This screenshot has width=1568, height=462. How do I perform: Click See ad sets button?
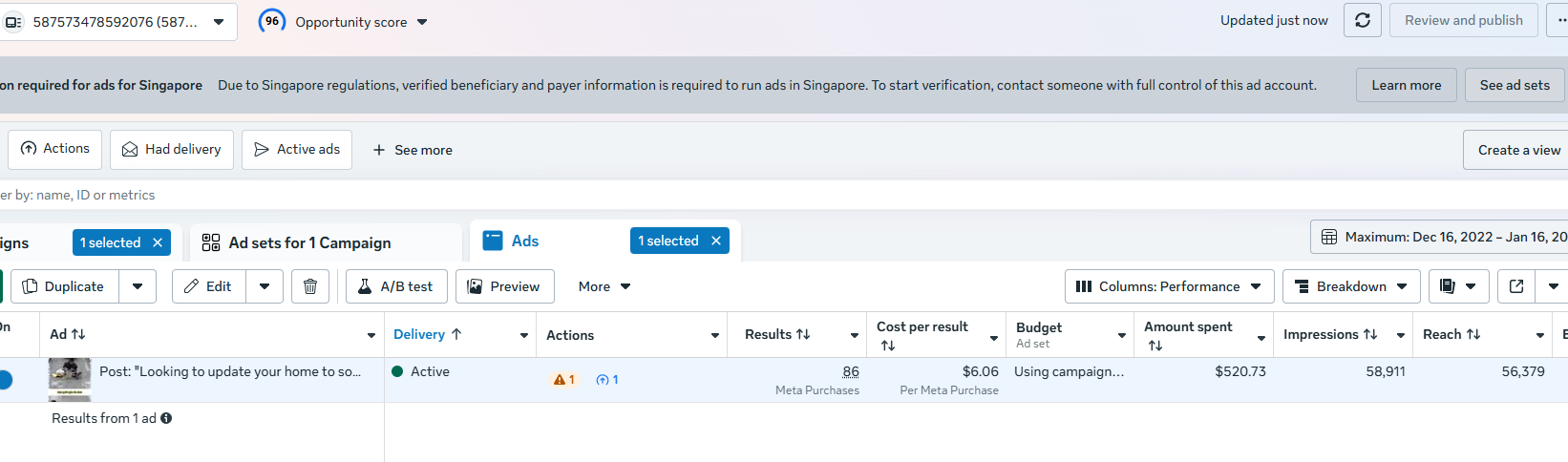click(1515, 85)
